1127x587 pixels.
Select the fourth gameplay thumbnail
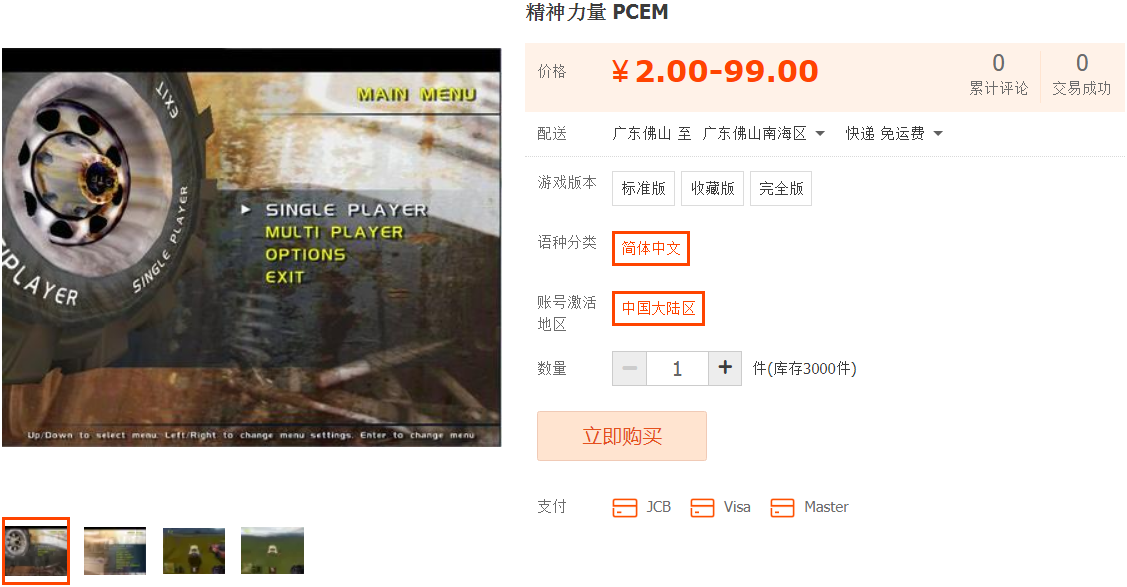click(x=272, y=551)
